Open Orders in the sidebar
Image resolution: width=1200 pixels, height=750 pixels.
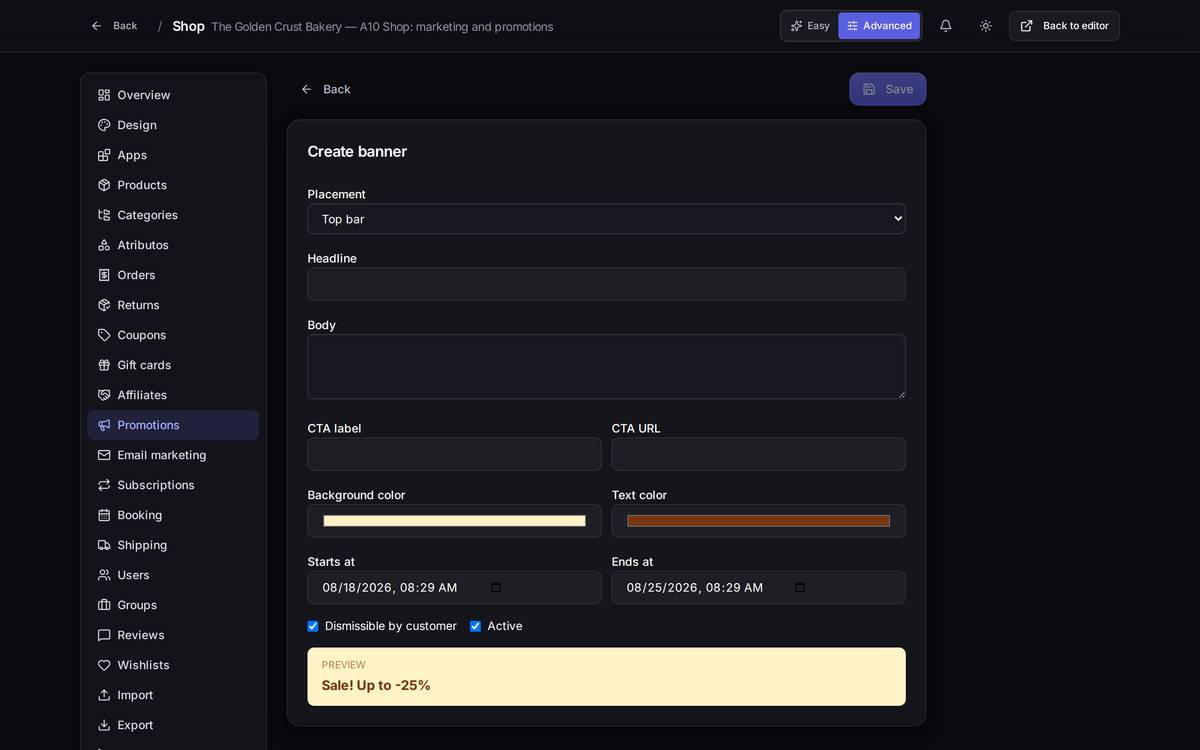tap(173, 275)
